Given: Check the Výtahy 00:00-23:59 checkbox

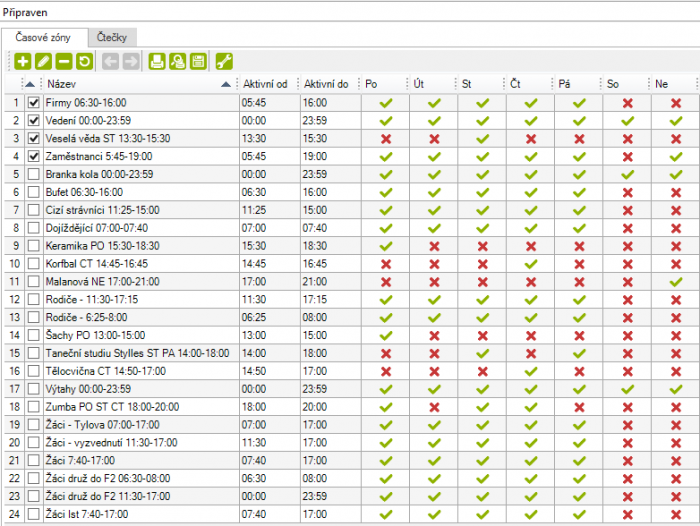Looking at the screenshot, I should pyautogui.click(x=34, y=389).
